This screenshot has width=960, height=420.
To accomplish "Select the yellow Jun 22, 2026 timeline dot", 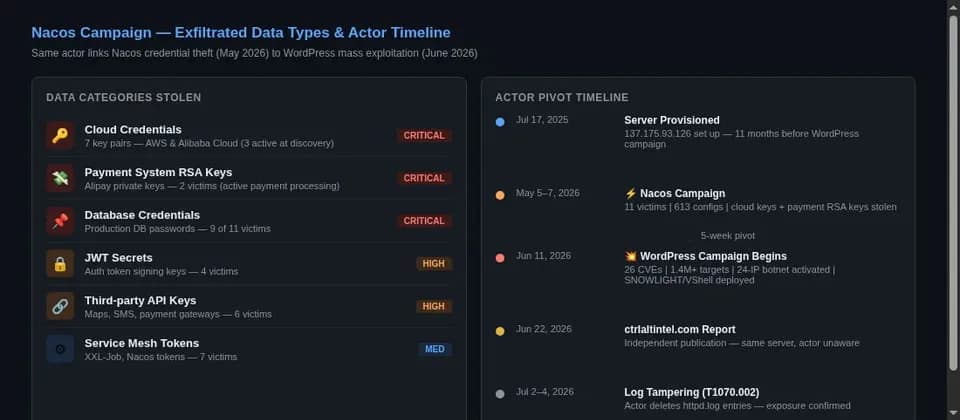I will [500, 331].
